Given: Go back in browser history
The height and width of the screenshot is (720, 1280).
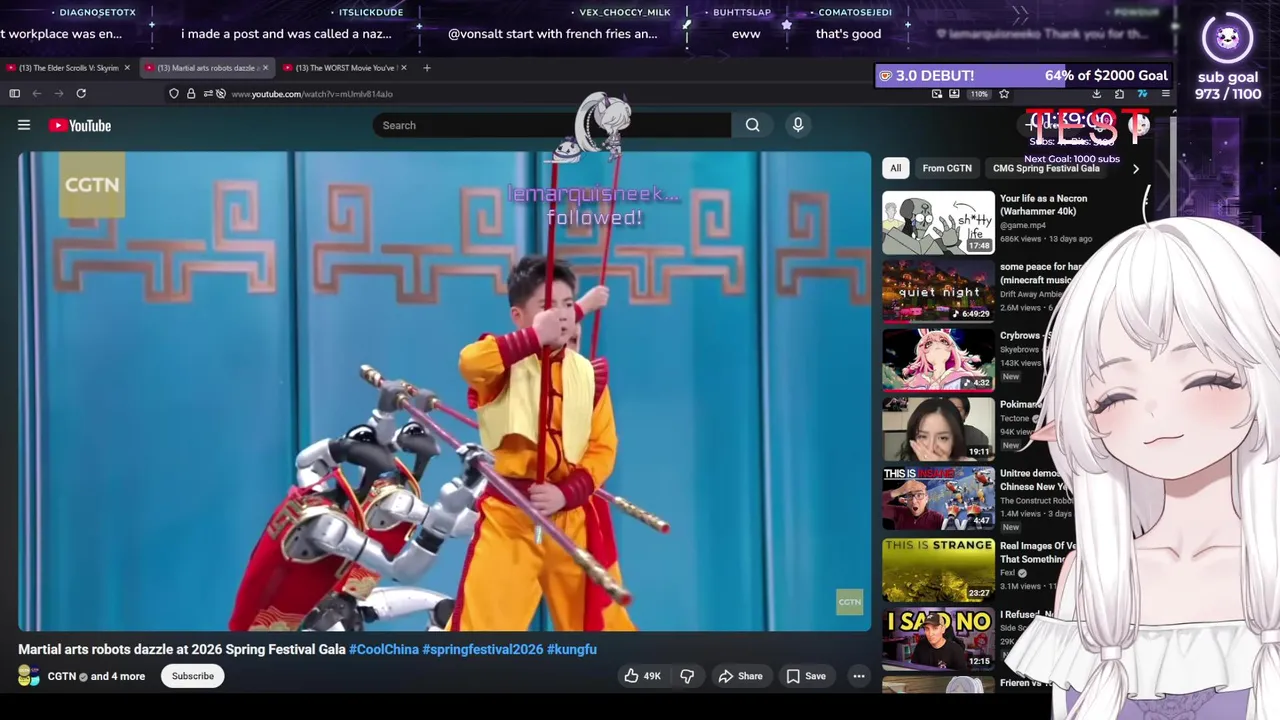Looking at the screenshot, I should pos(36,93).
